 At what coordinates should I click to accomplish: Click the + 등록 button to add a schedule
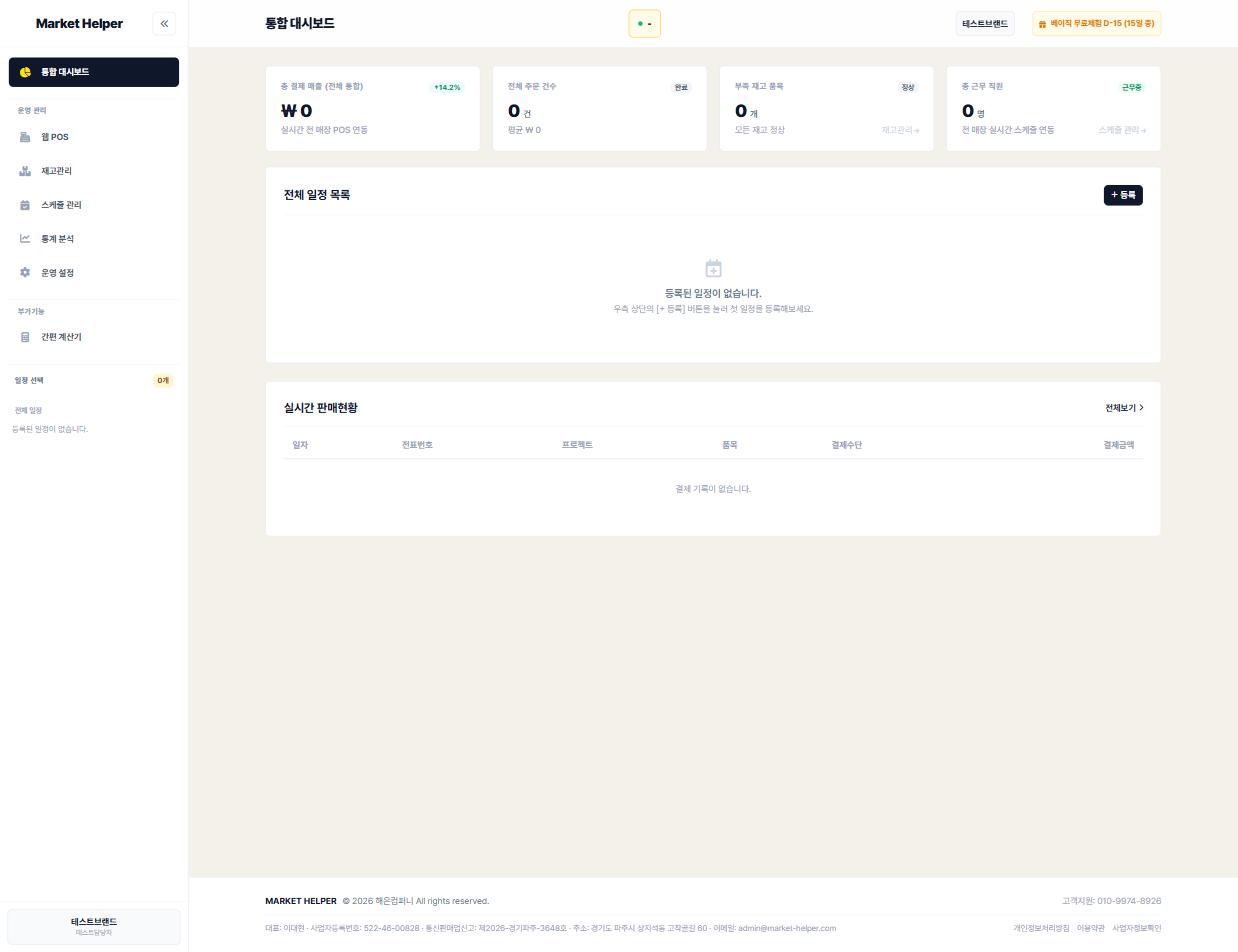pyautogui.click(x=1123, y=195)
